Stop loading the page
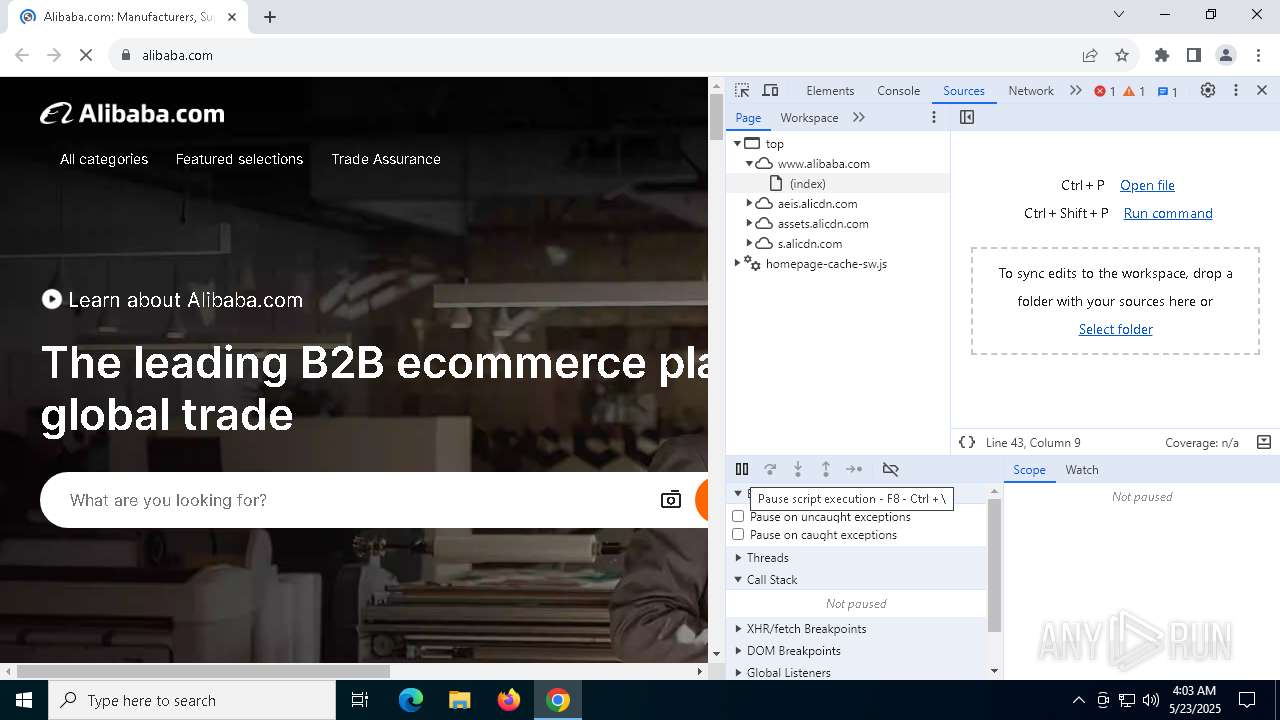The image size is (1280, 720). pyautogui.click(x=86, y=55)
